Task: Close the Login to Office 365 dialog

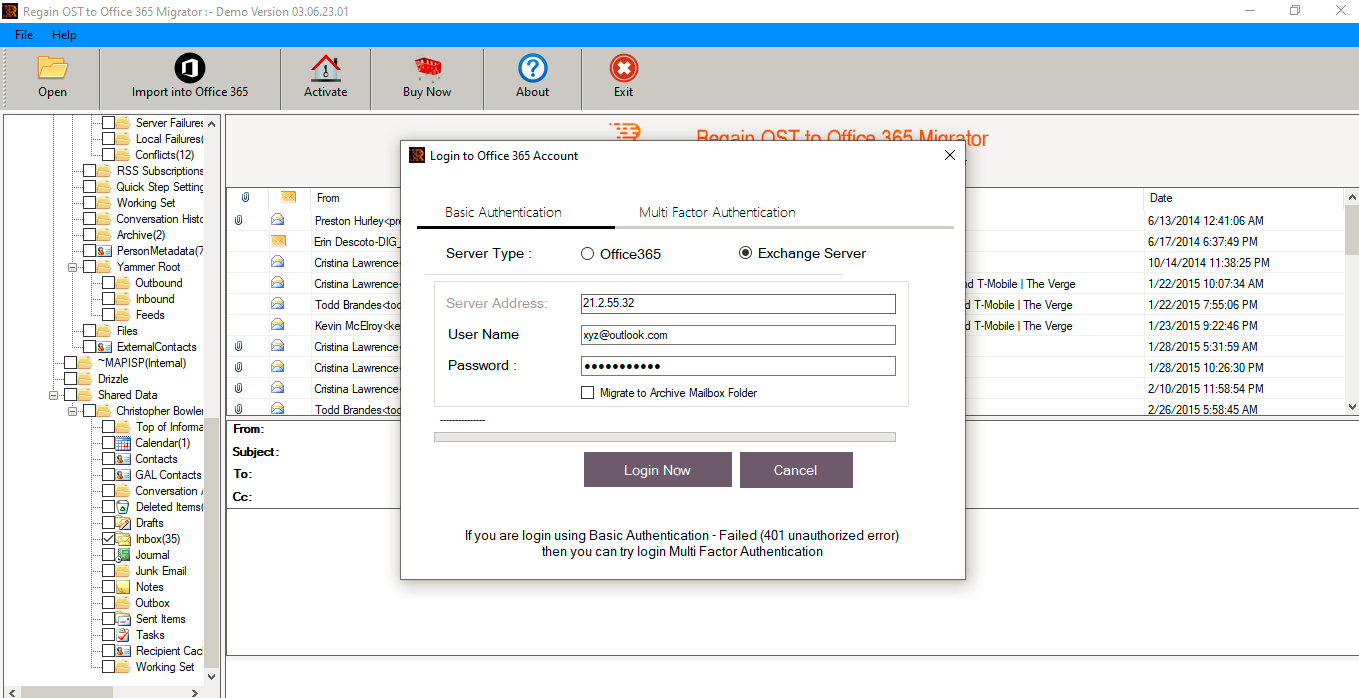Action: 950,155
